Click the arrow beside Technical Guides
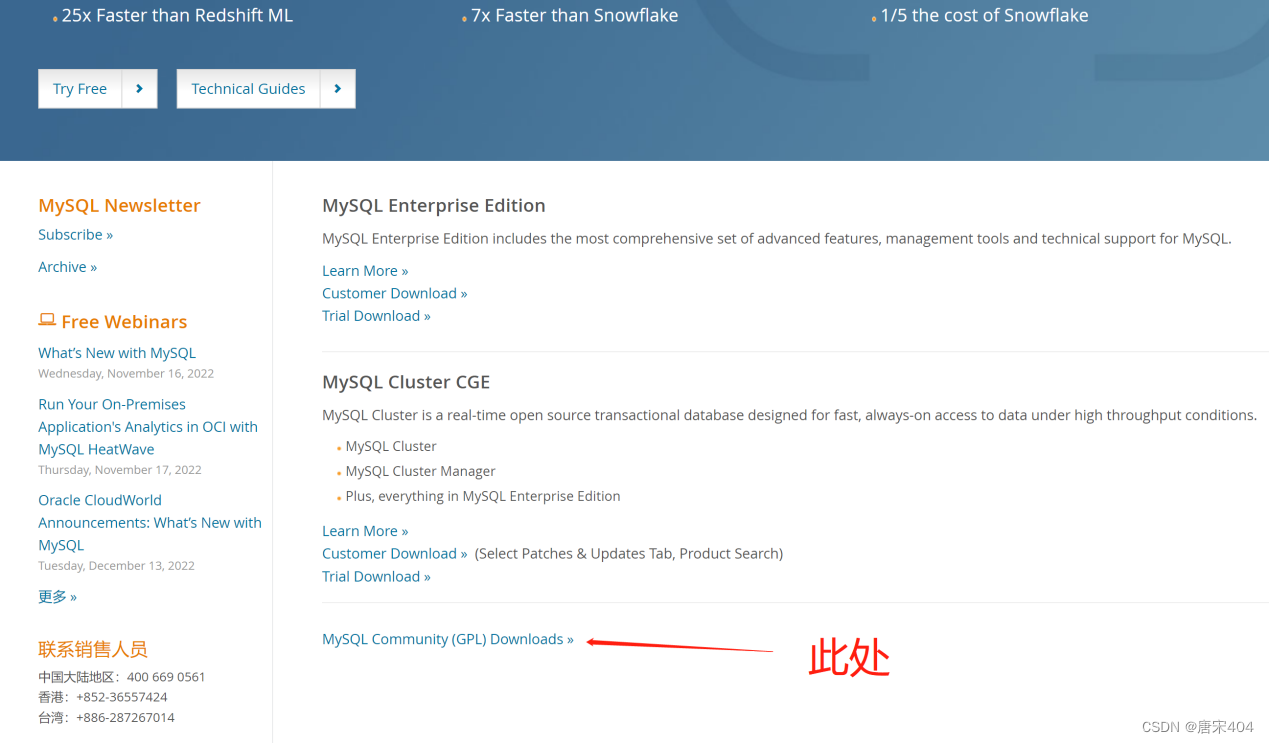 click(338, 89)
